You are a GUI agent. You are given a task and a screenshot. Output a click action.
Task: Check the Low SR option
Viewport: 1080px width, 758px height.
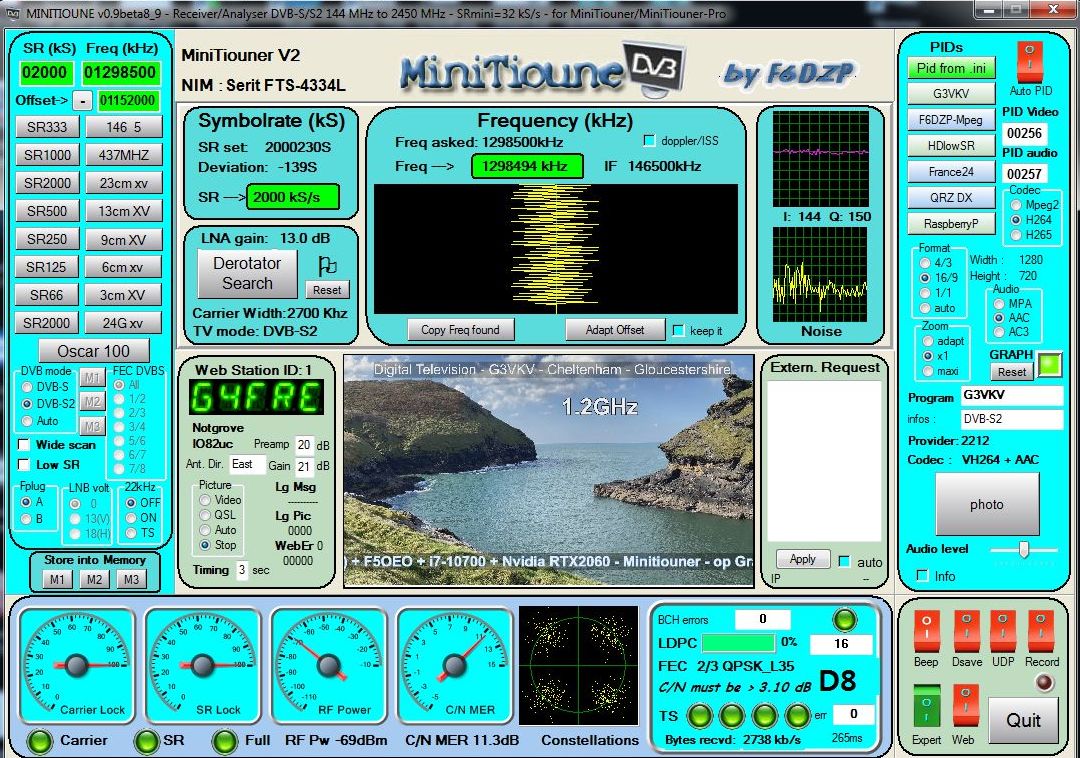pyautogui.click(x=24, y=465)
